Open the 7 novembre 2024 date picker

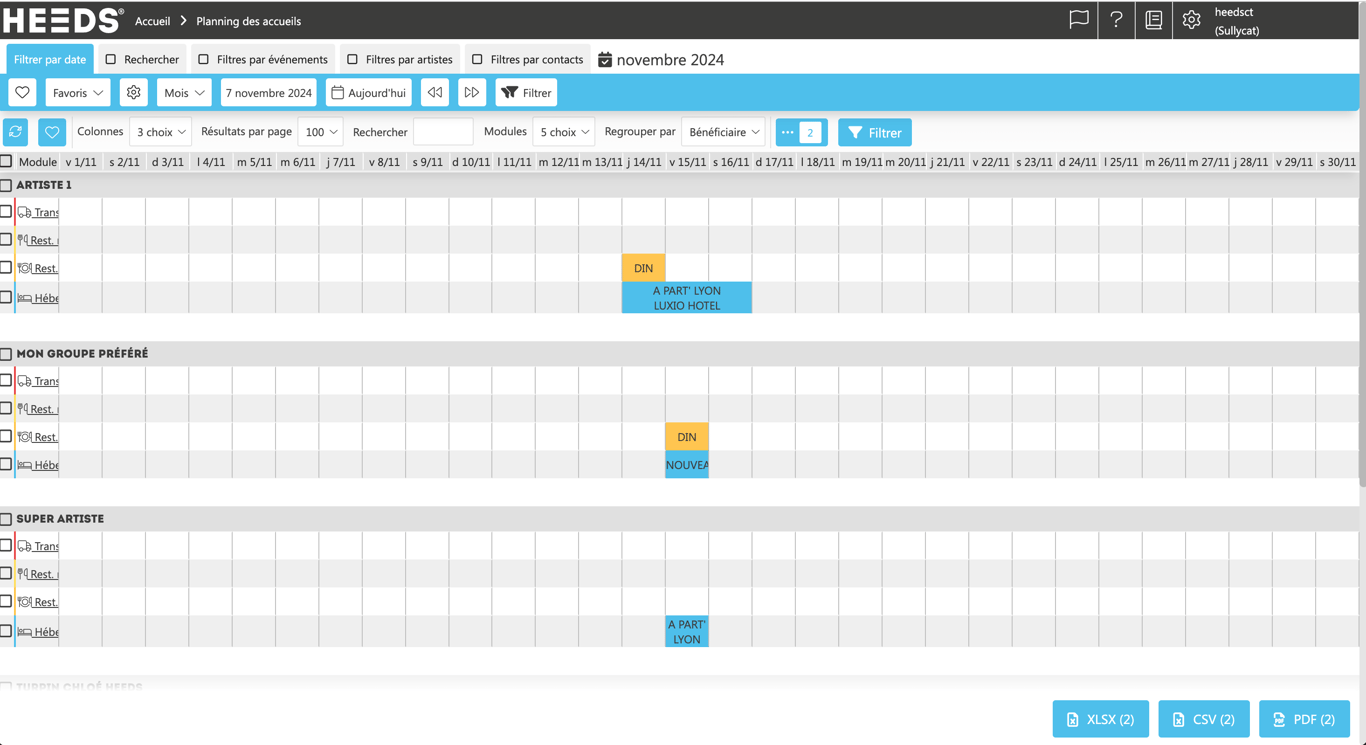click(x=269, y=93)
